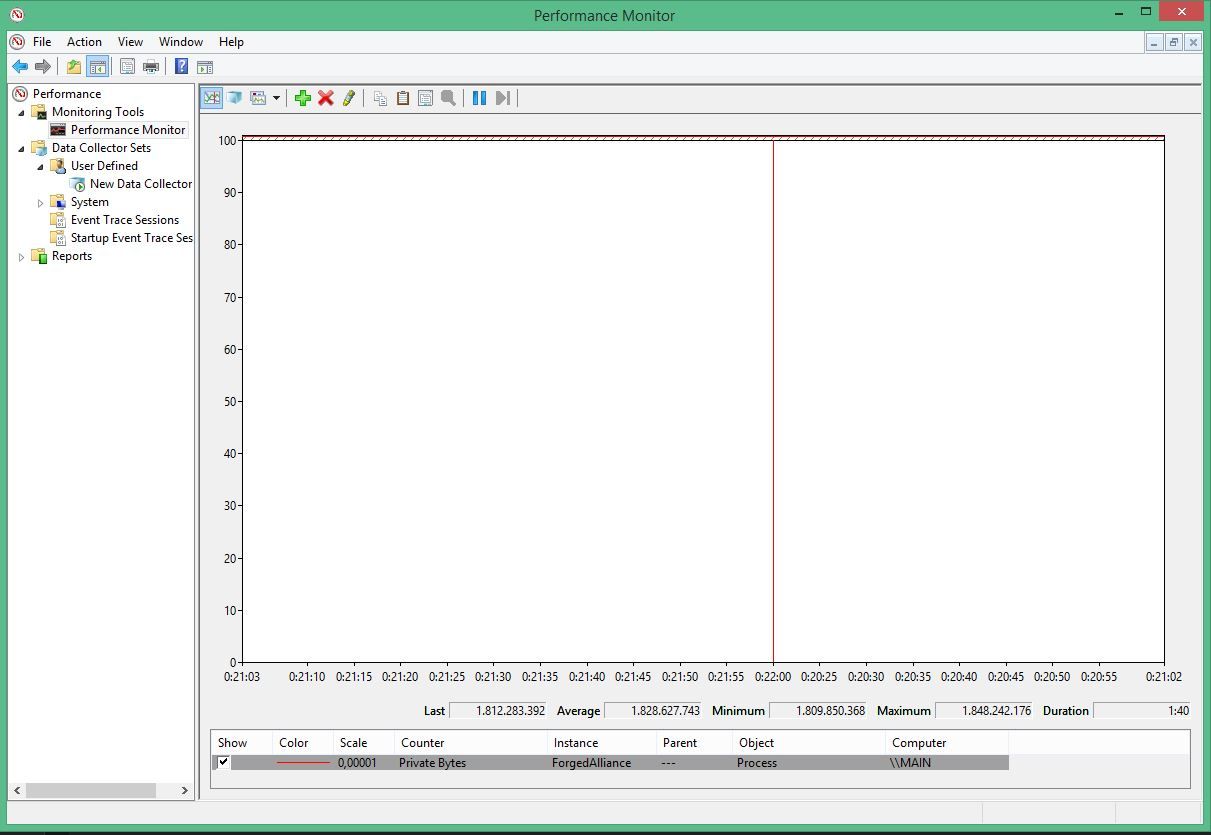Click the tree pane scrollbar right arrow
This screenshot has width=1211, height=835.
coord(185,790)
